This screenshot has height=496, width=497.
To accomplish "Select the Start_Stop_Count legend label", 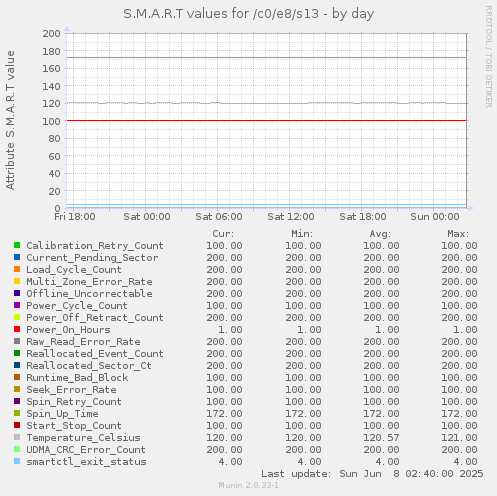I will pos(74,426).
